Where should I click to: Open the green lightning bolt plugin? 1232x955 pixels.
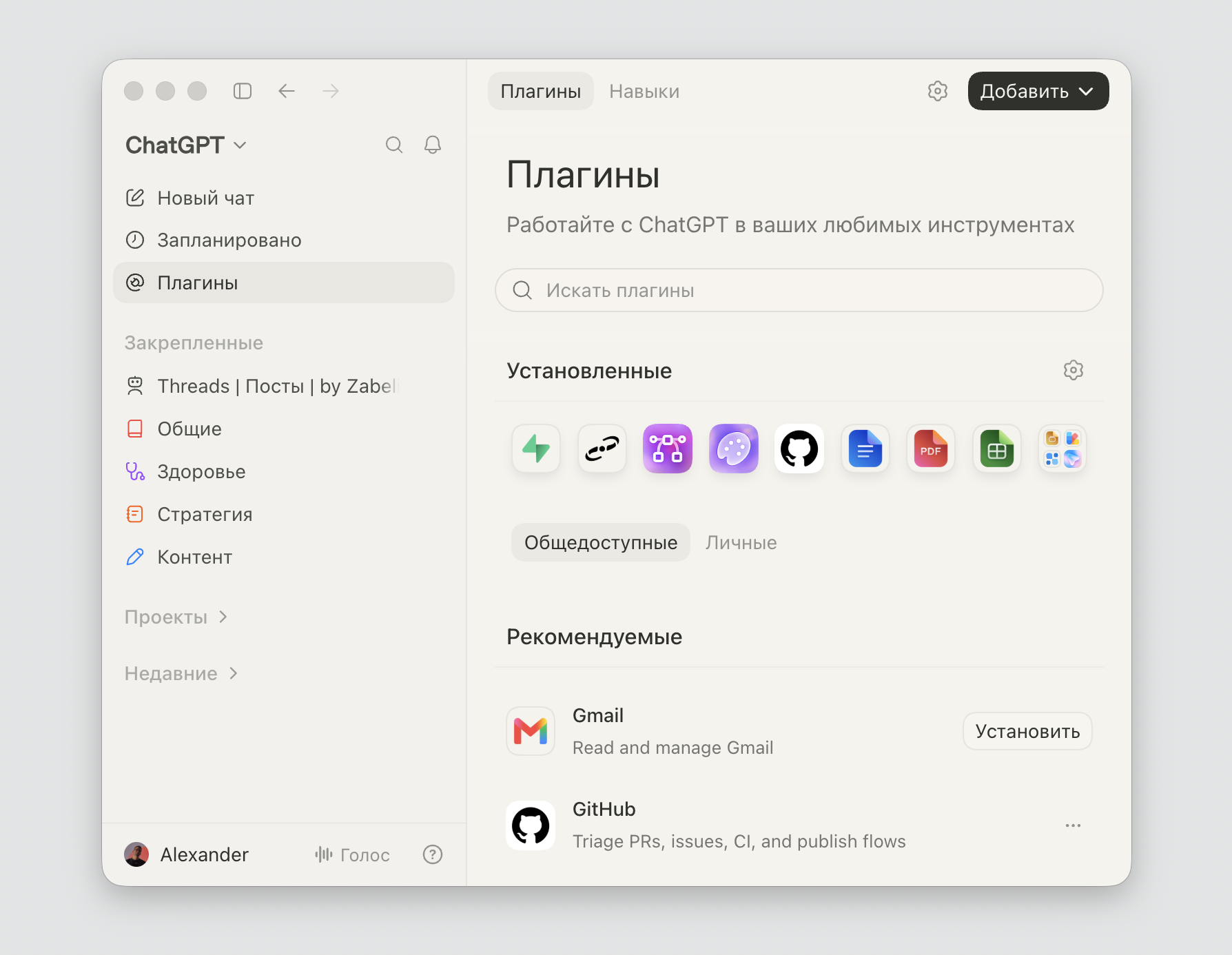536,449
